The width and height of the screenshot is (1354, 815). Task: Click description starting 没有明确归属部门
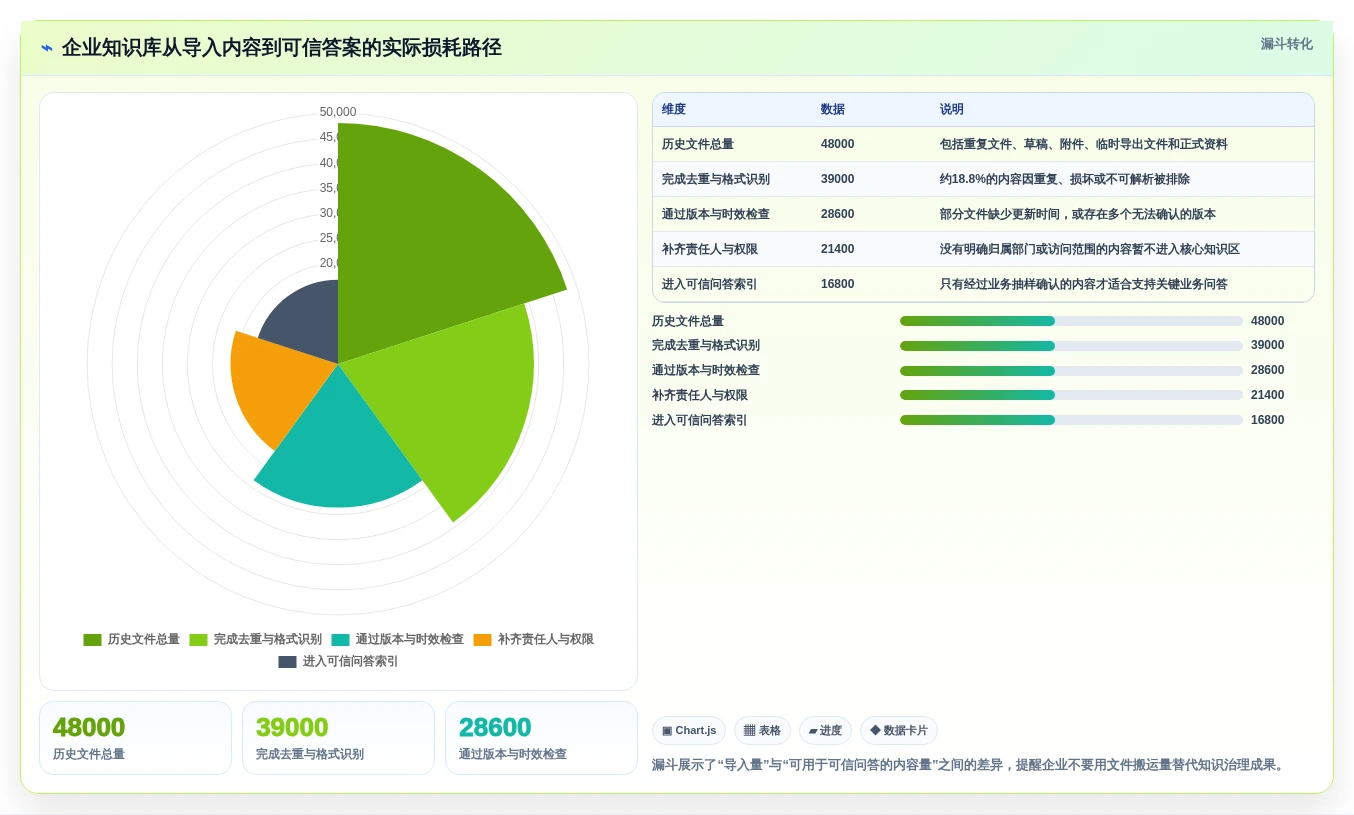click(x=1090, y=250)
